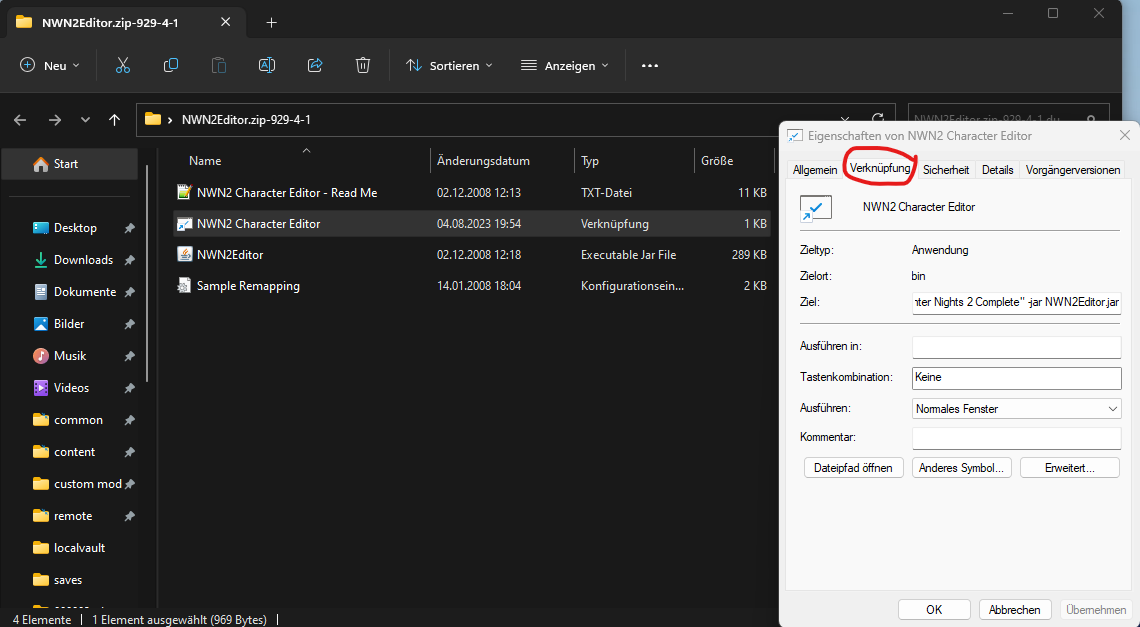This screenshot has width=1140, height=627.
Task: Unpin Downloads using its pin icon
Action: 129,260
